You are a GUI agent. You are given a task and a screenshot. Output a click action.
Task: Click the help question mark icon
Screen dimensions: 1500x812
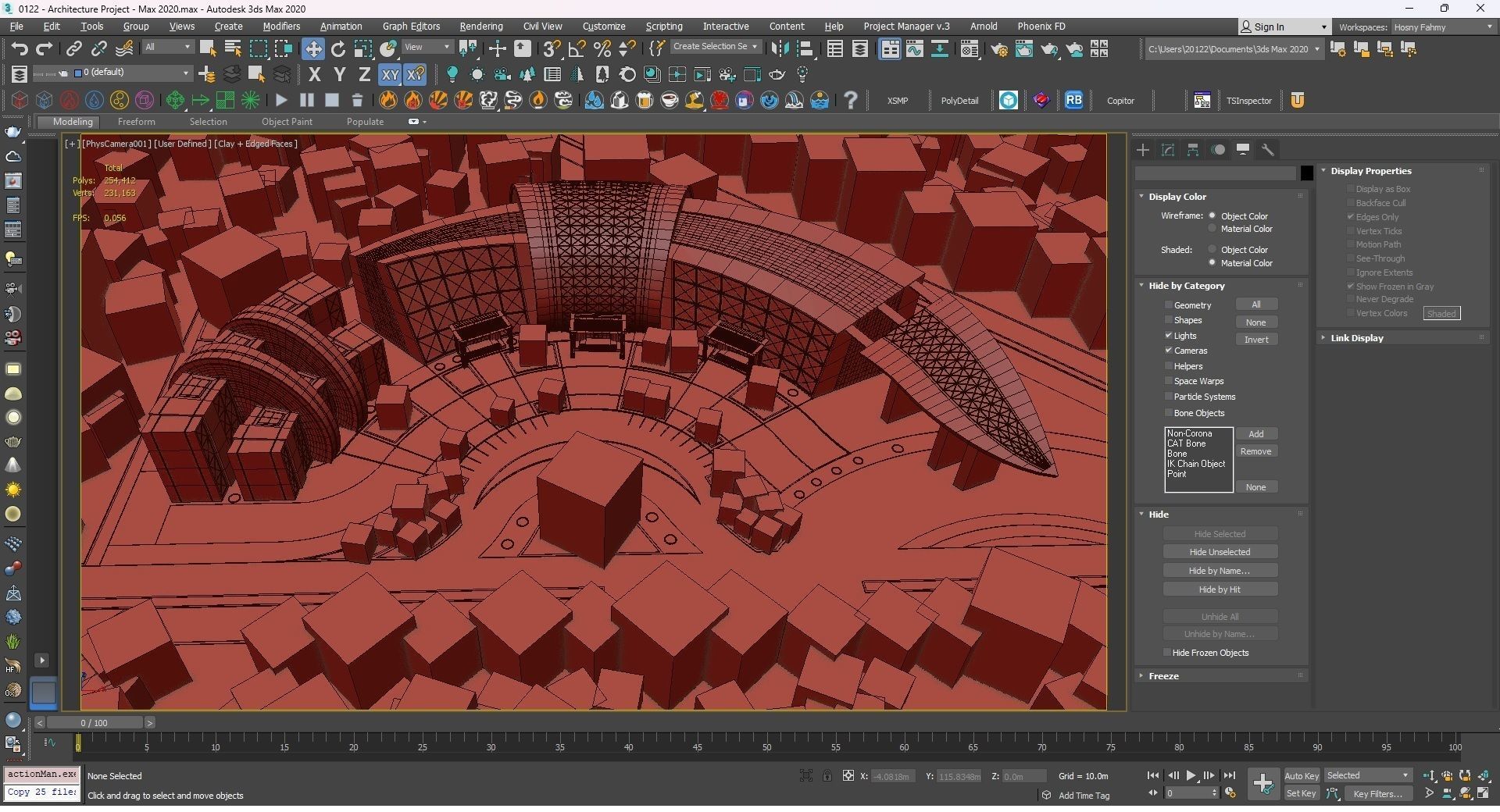pyautogui.click(x=851, y=100)
